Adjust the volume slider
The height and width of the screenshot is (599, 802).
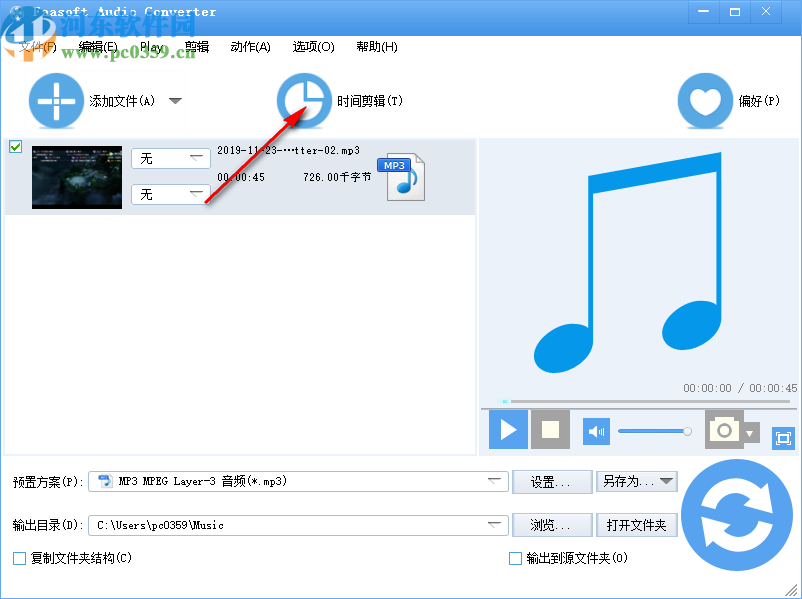click(x=654, y=430)
